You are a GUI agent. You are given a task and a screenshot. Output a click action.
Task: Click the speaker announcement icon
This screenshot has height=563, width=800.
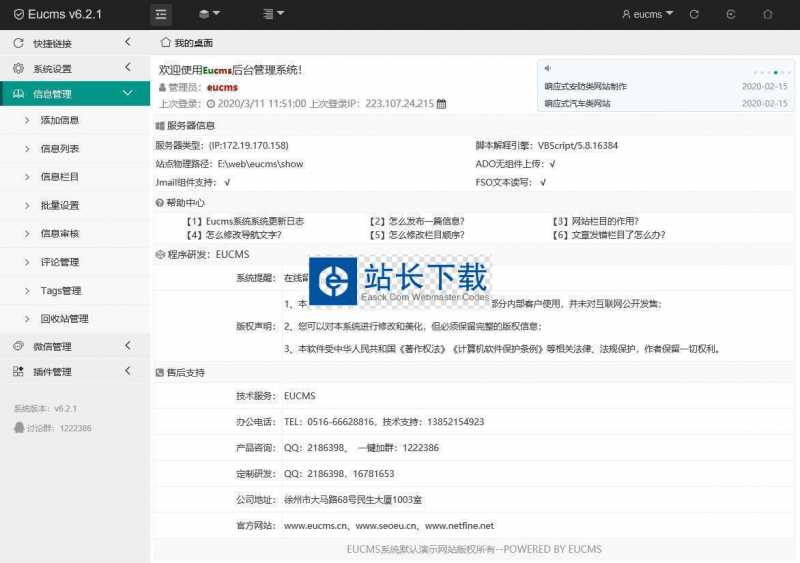(548, 69)
